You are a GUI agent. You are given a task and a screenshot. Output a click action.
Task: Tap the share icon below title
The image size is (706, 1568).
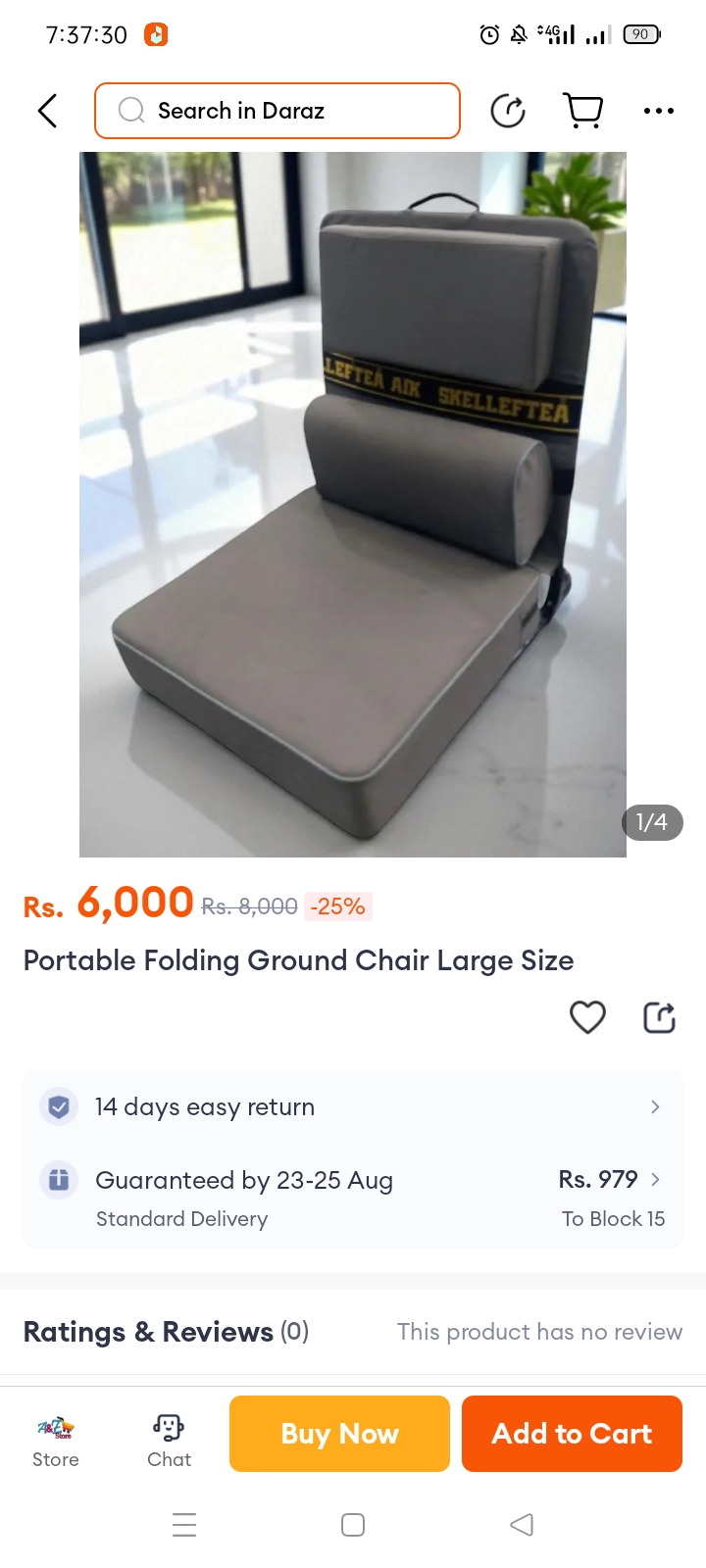[659, 1017]
